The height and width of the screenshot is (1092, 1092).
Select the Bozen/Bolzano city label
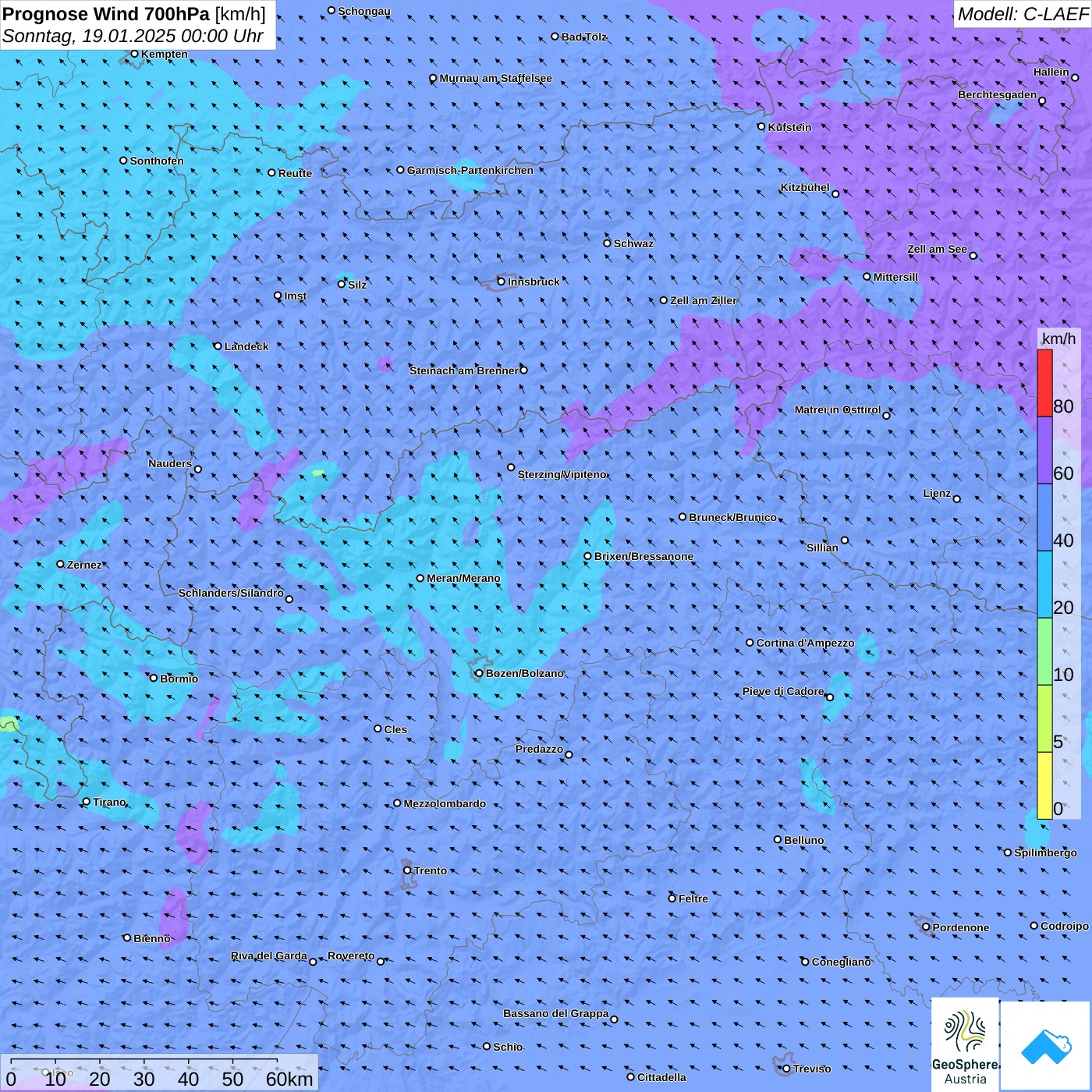pyautogui.click(x=524, y=673)
